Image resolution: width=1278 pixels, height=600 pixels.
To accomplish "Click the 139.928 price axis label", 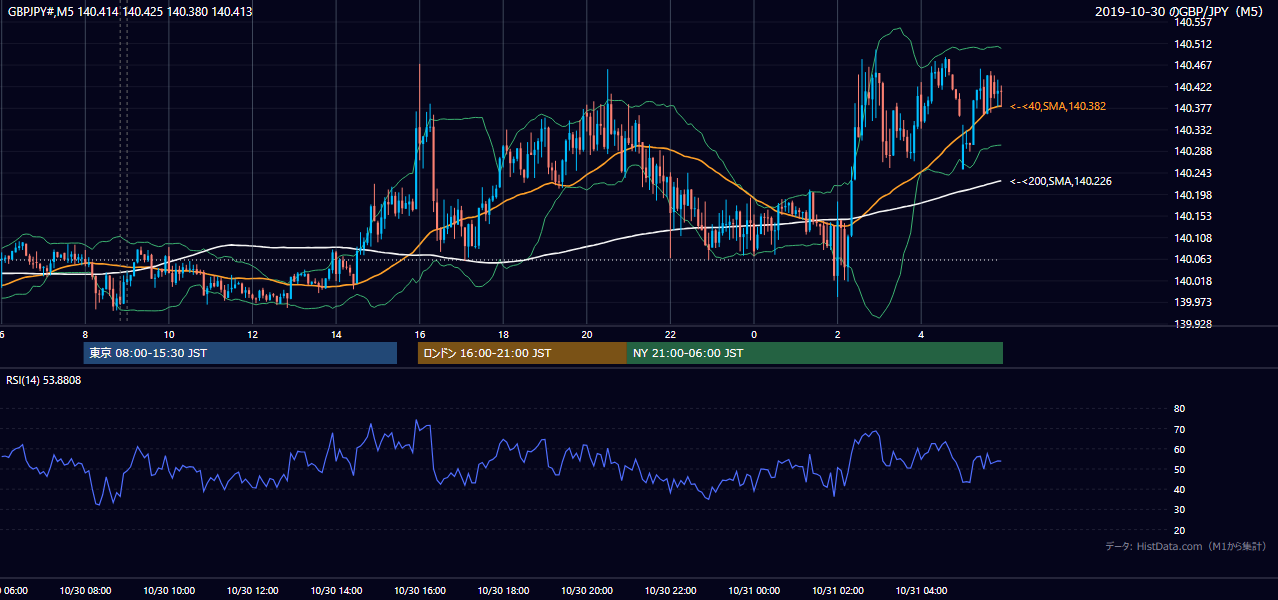I will 1193,324.
